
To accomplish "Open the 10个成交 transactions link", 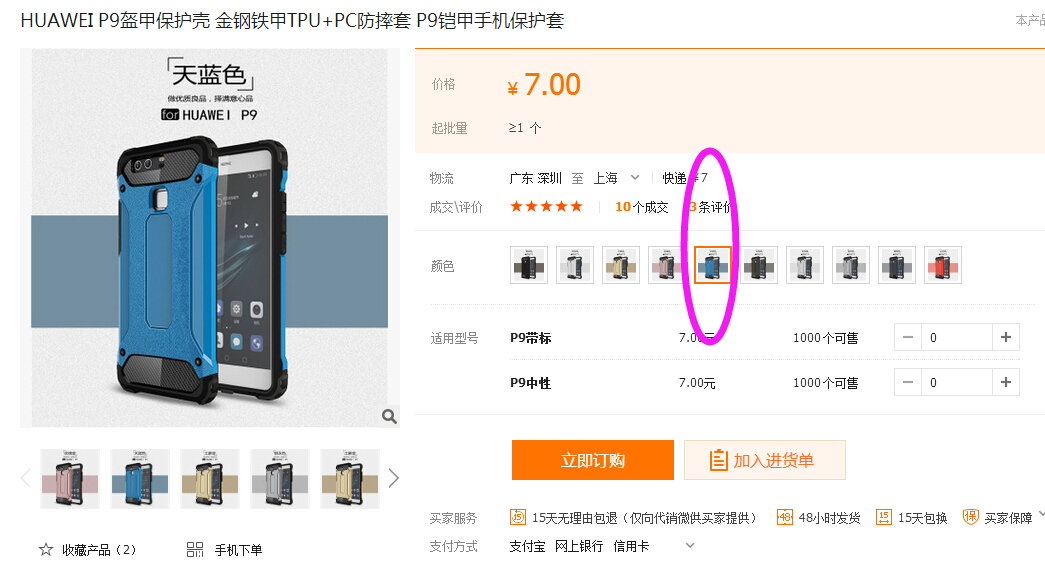I will pos(641,207).
